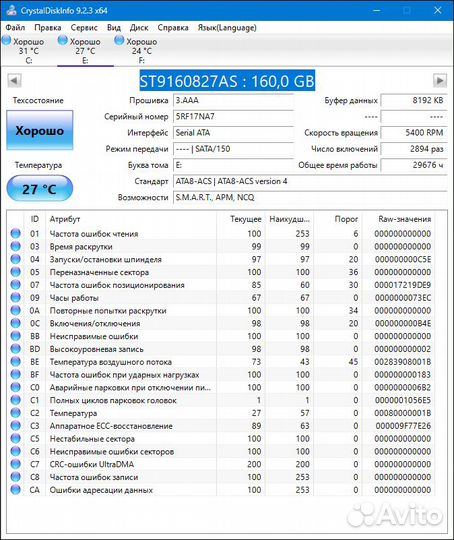Click status icon for Аппаратное ECC-восстановление
This screenshot has height=540, width=454.
[x=16, y=425]
